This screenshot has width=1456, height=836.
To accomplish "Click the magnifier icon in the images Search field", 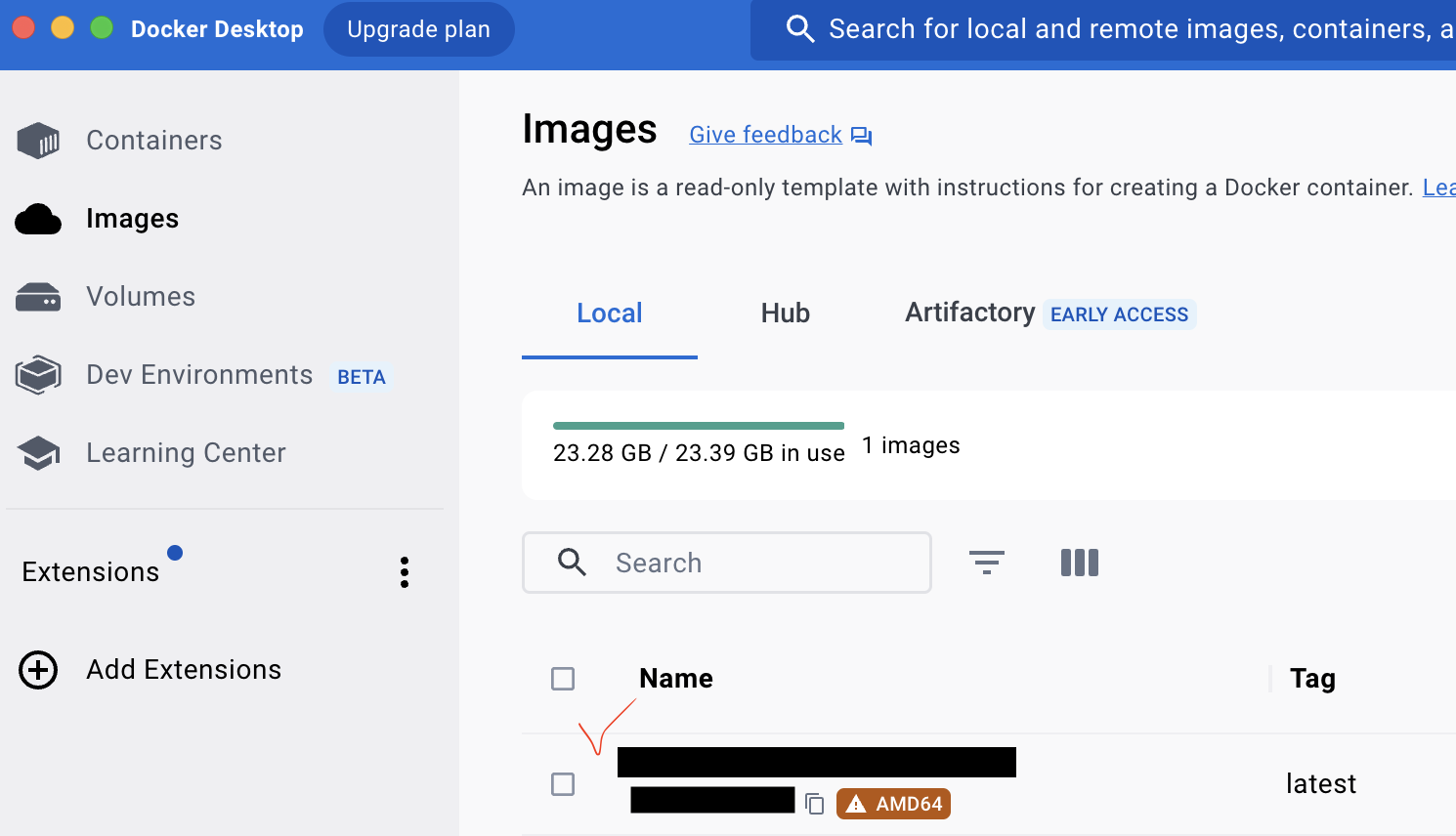I will 572,563.
